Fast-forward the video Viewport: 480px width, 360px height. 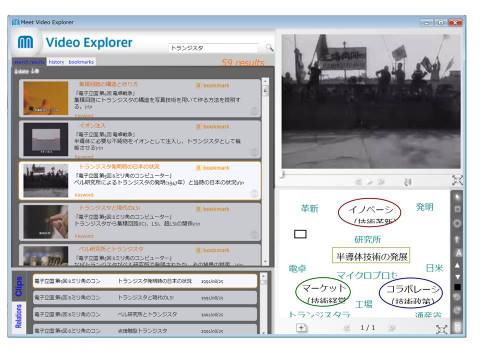point(381,182)
